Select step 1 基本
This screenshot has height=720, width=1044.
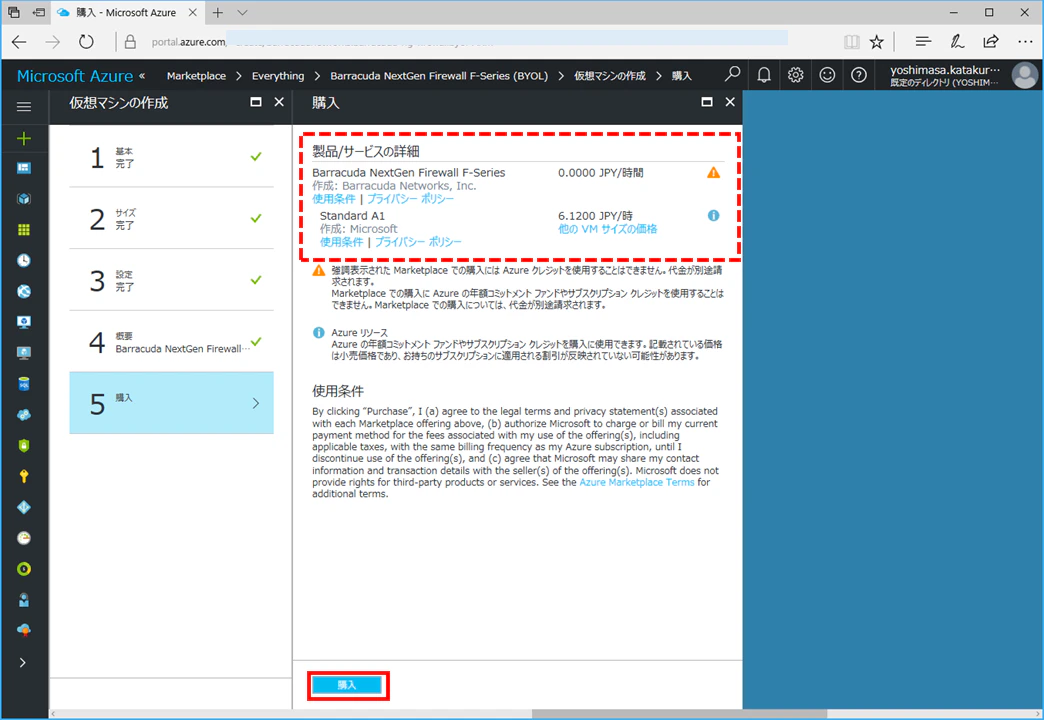(x=172, y=157)
